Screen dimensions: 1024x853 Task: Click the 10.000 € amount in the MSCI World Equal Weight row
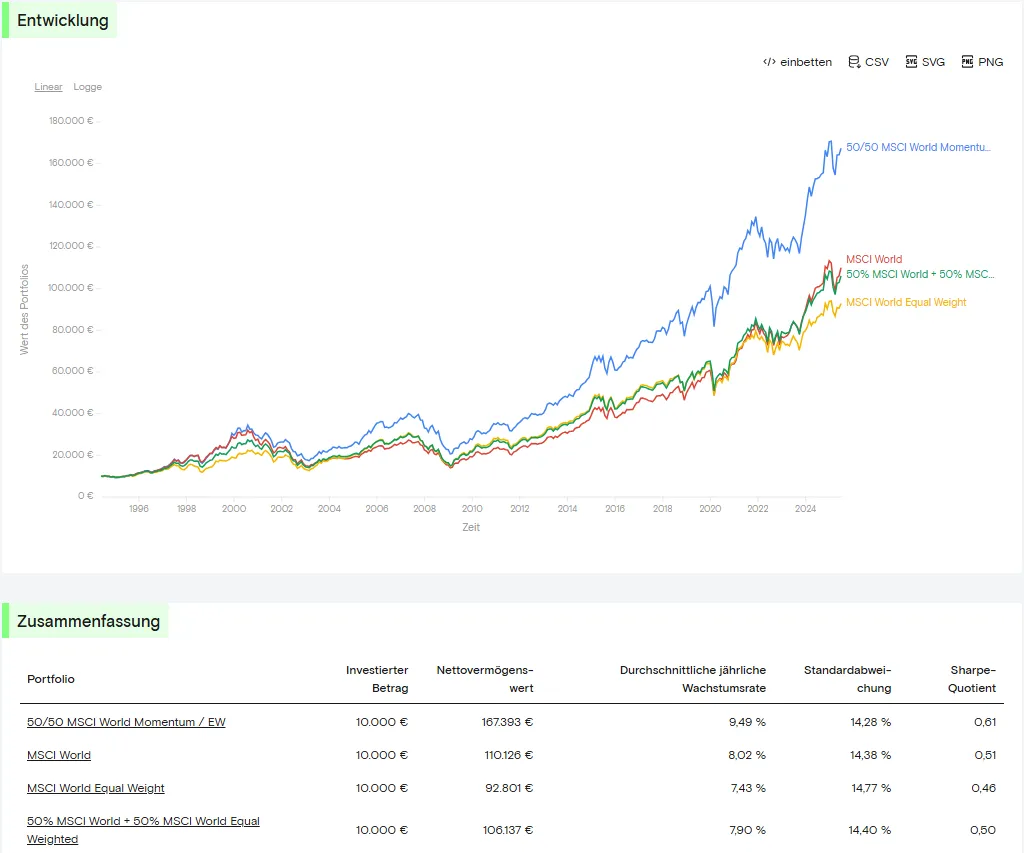click(382, 788)
